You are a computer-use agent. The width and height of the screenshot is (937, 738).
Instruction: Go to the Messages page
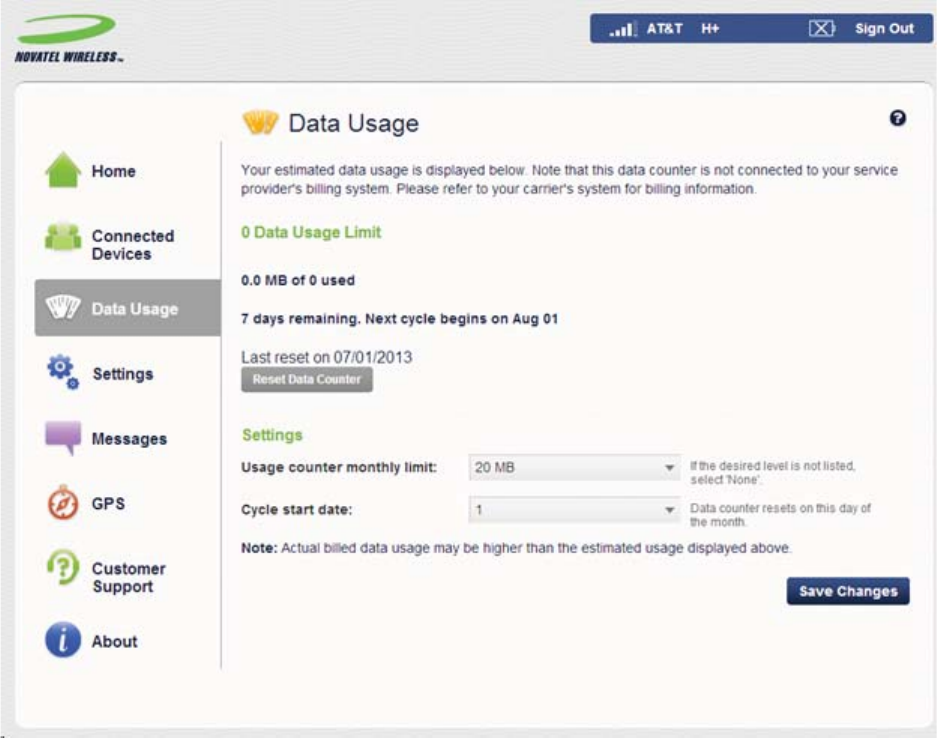(x=129, y=439)
